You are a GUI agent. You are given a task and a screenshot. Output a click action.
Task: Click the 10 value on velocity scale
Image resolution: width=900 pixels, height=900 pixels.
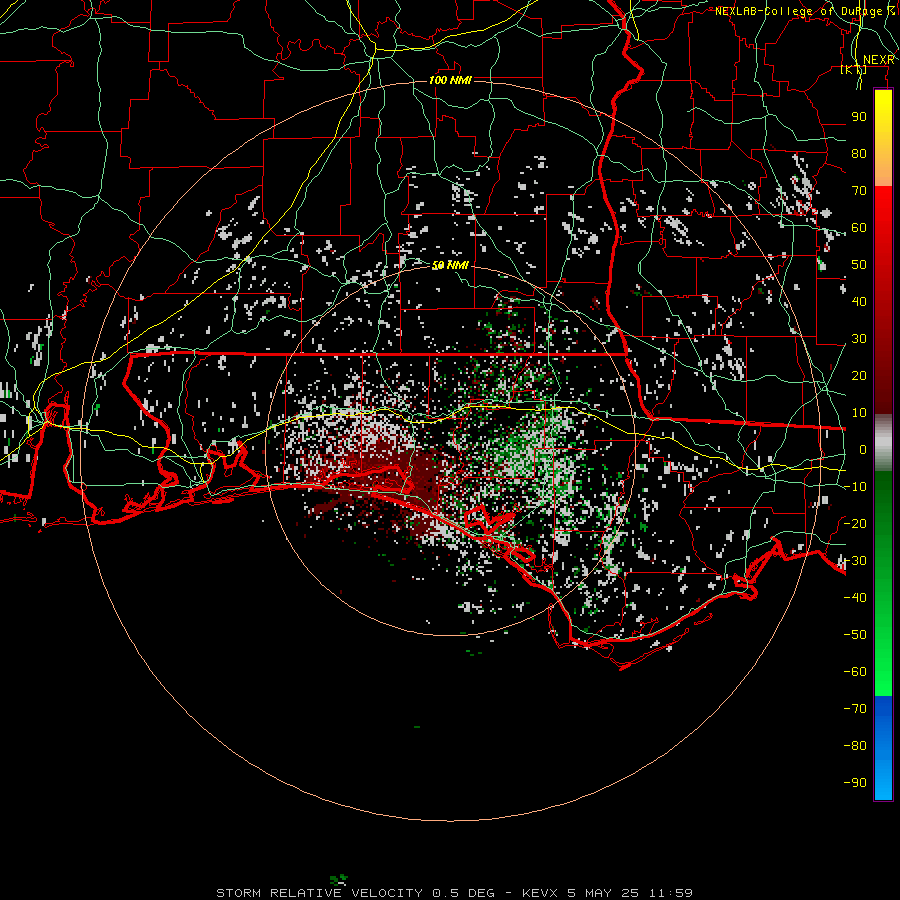tap(859, 413)
